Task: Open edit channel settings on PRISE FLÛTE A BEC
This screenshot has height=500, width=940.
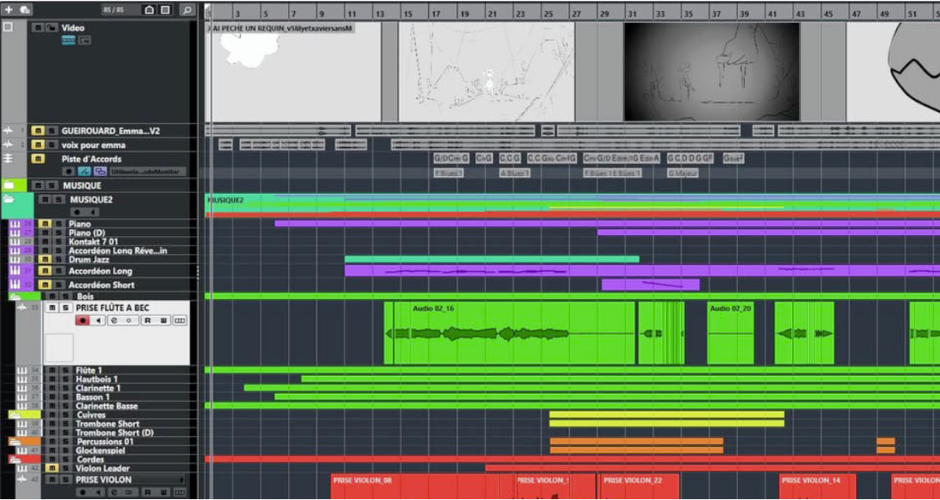Action: tap(114, 320)
